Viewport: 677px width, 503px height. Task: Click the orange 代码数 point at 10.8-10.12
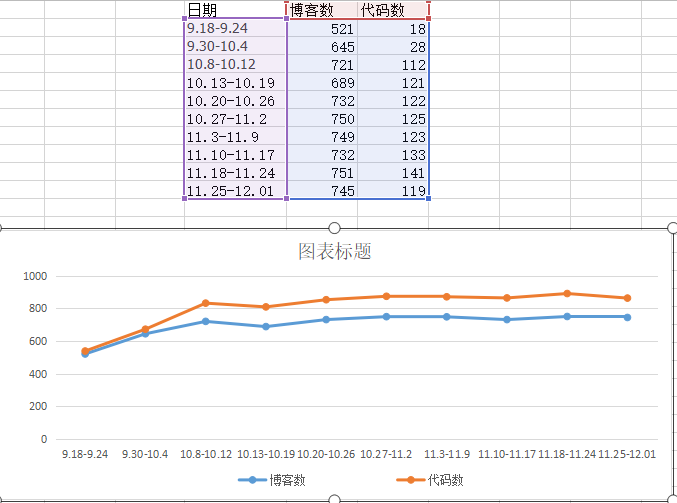pyautogui.click(x=206, y=303)
